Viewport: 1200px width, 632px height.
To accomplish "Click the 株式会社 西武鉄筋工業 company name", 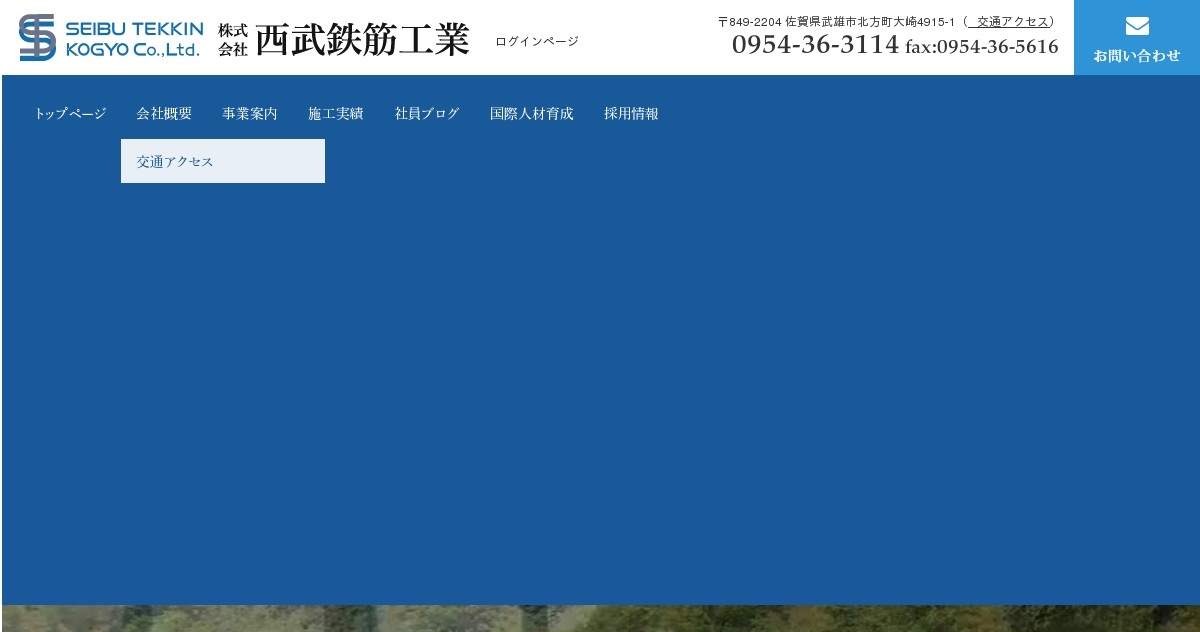I will click(344, 40).
